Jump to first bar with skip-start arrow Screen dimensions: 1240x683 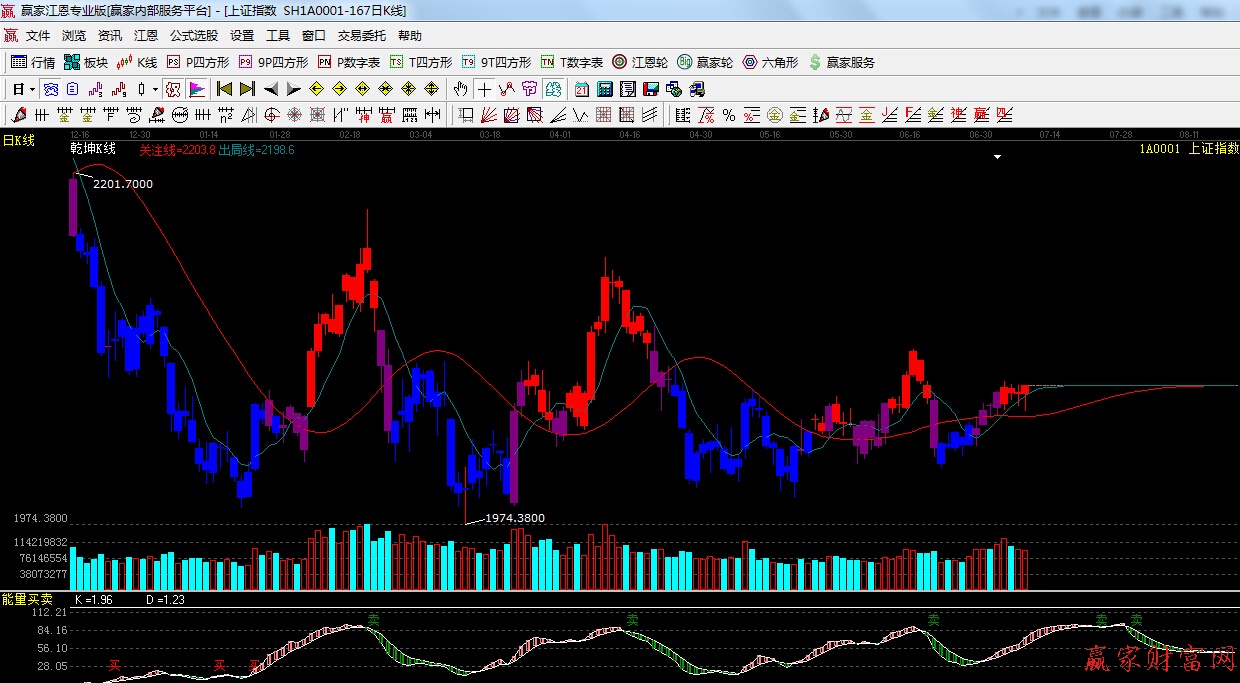pos(225,89)
